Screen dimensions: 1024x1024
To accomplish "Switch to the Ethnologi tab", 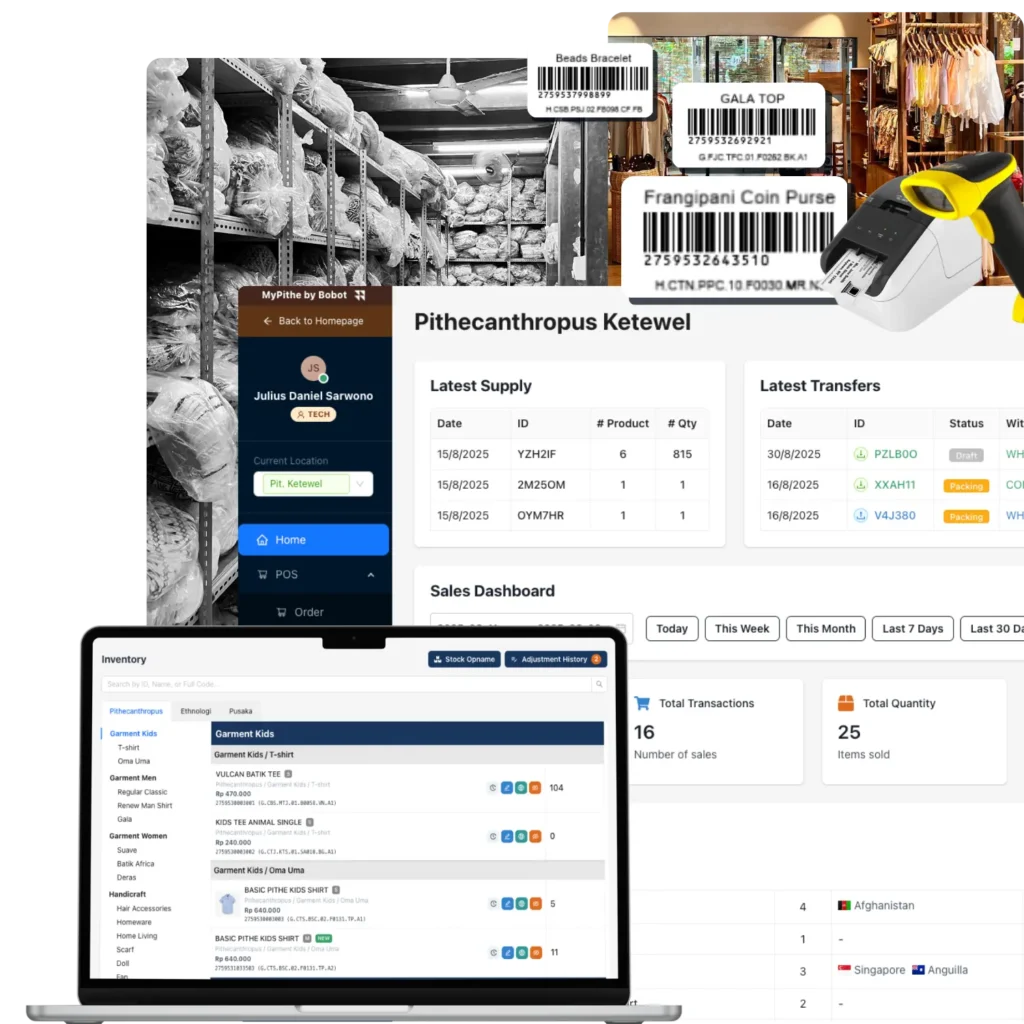I will (195, 711).
